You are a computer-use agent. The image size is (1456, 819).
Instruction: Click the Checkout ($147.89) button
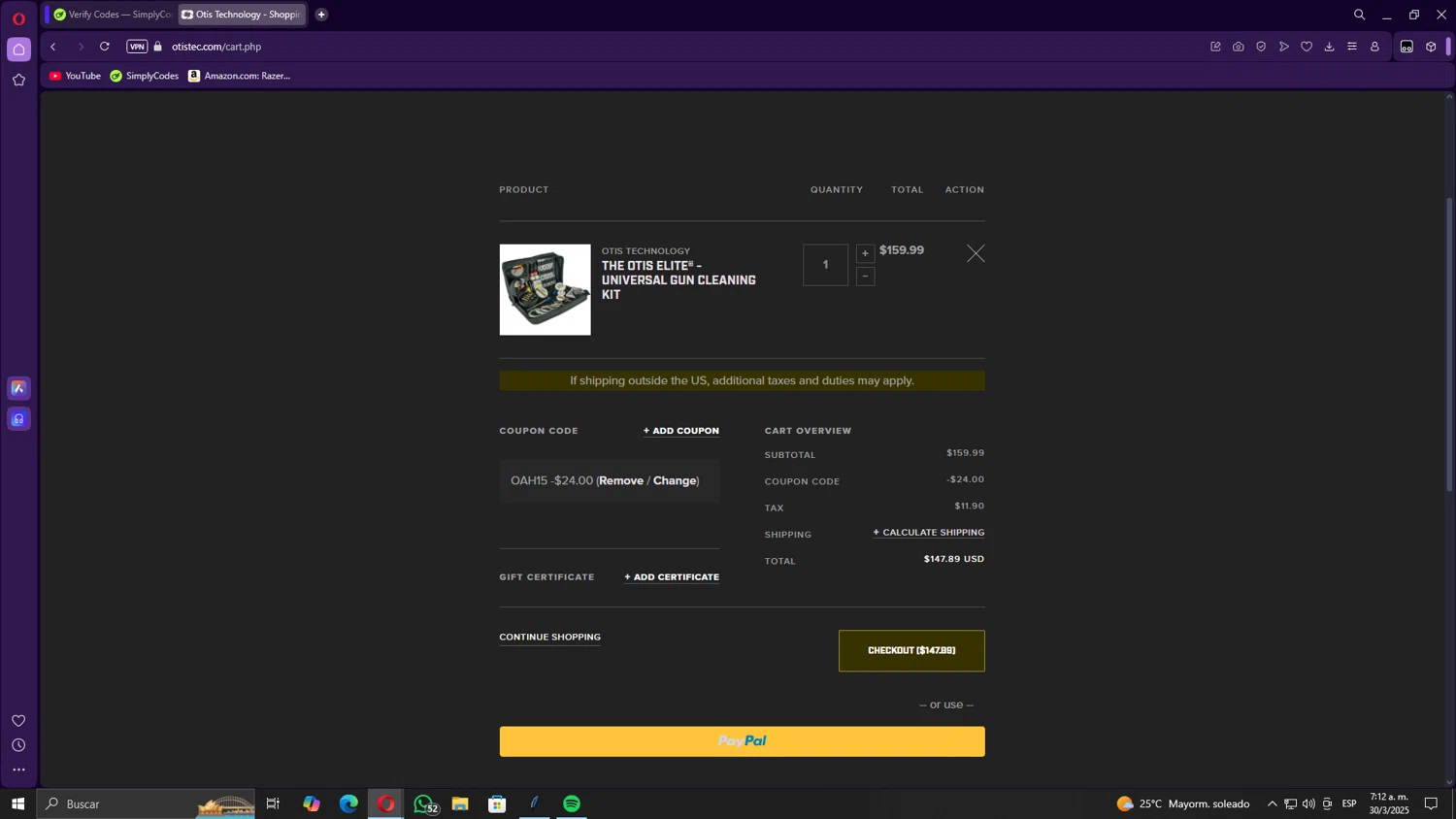[911, 651]
